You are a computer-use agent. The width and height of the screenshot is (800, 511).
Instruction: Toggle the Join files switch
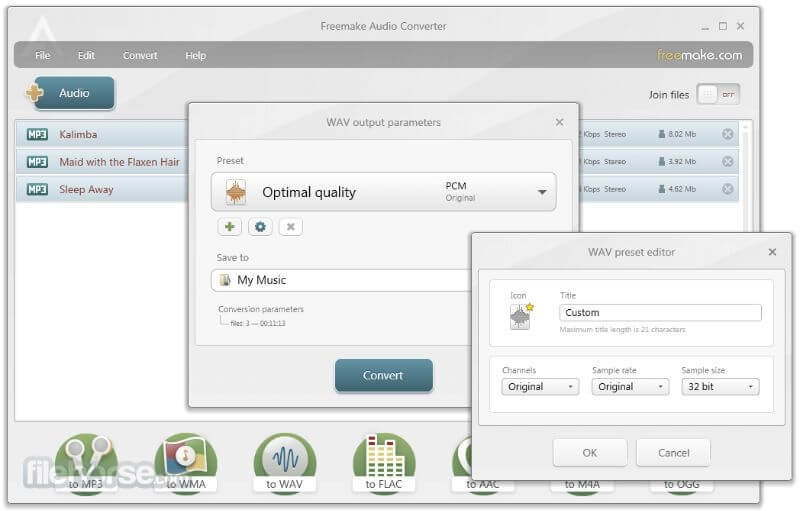click(x=718, y=94)
